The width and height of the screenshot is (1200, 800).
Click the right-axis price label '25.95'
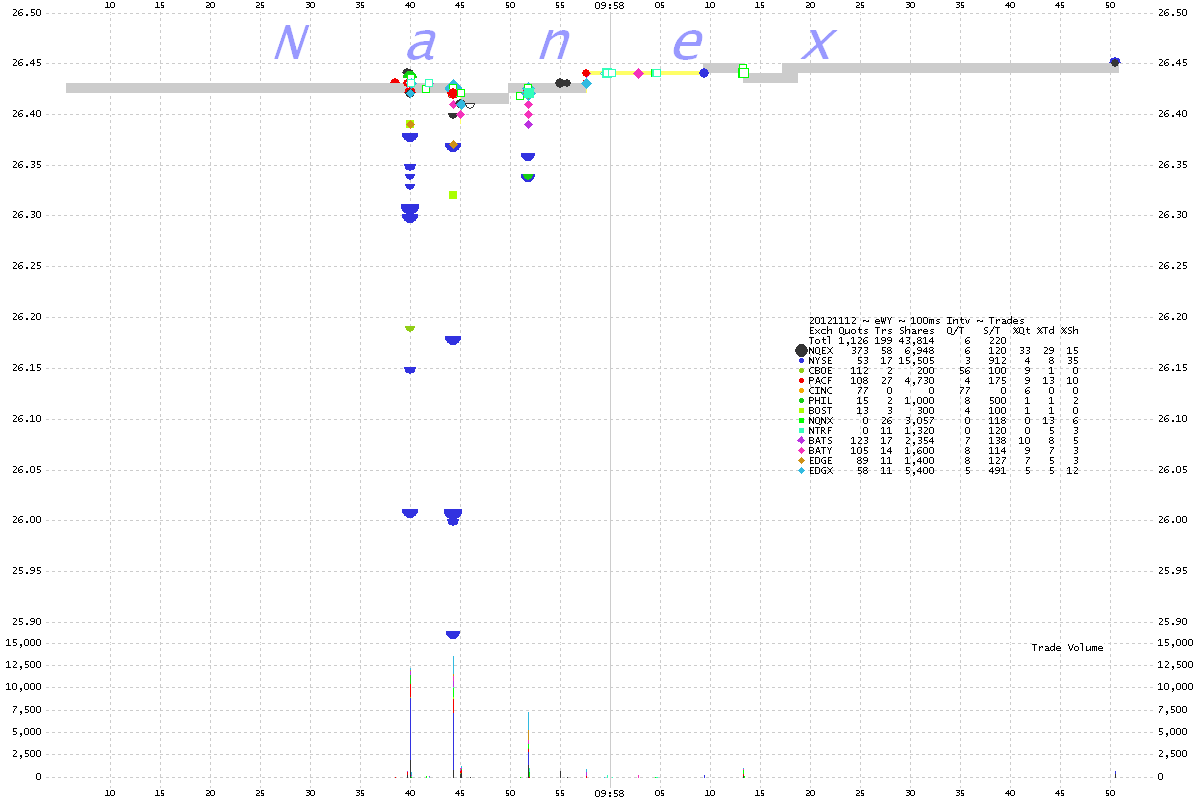(1173, 571)
